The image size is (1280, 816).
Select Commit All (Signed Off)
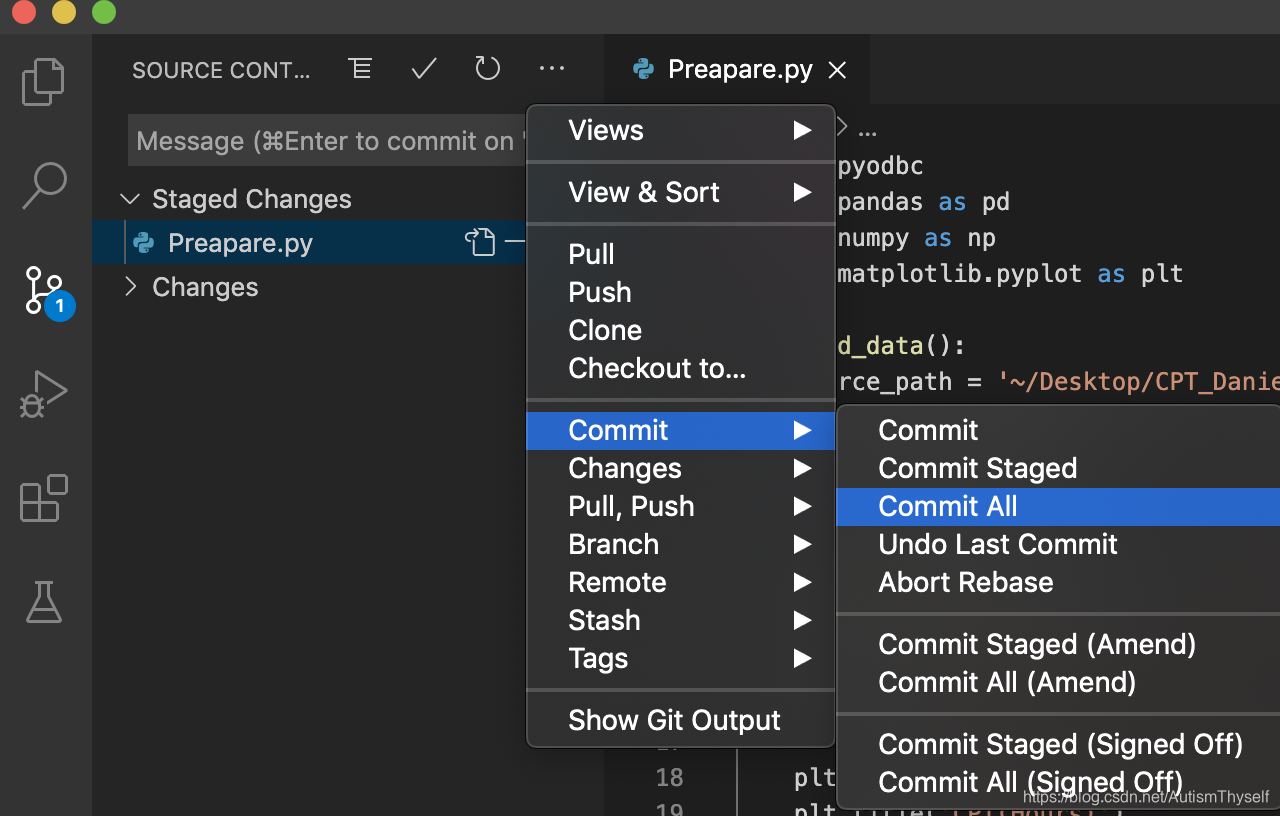coord(1058,783)
